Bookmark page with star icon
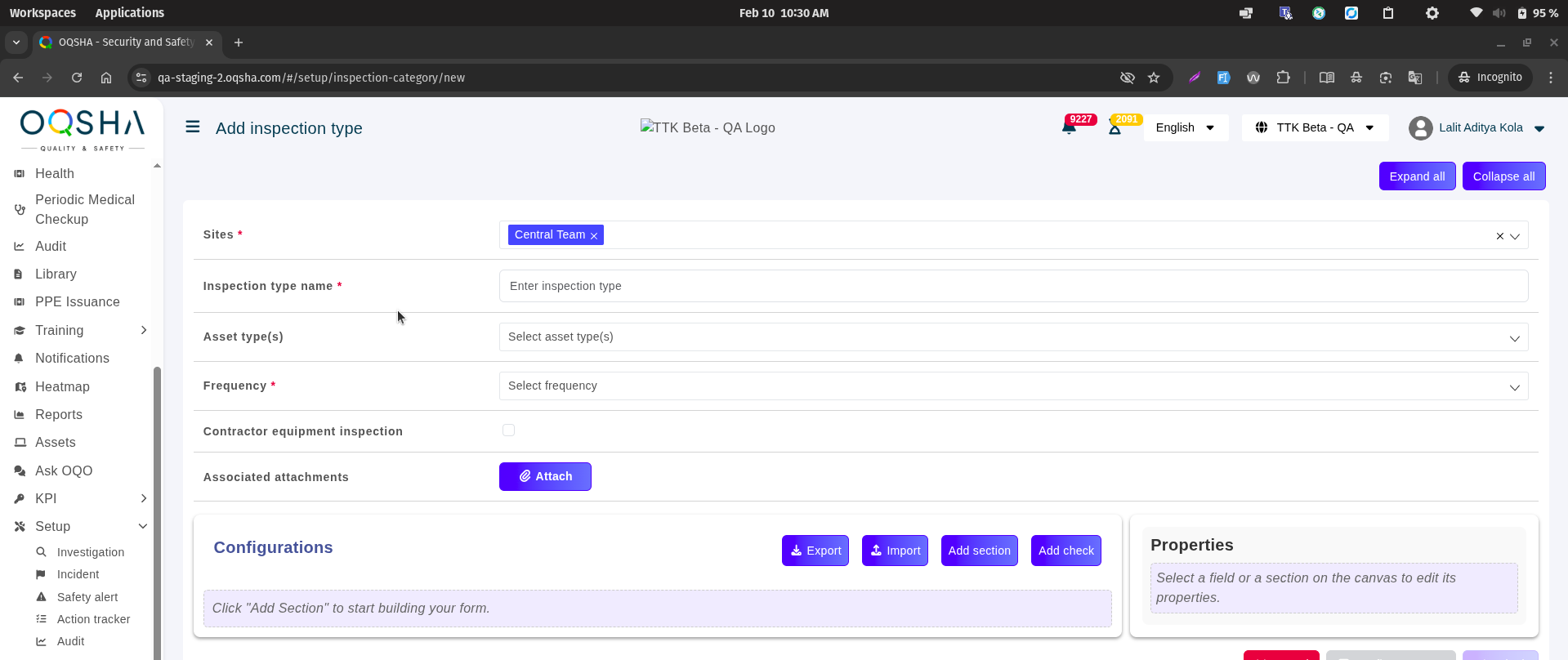The width and height of the screenshot is (1568, 660). (1154, 78)
